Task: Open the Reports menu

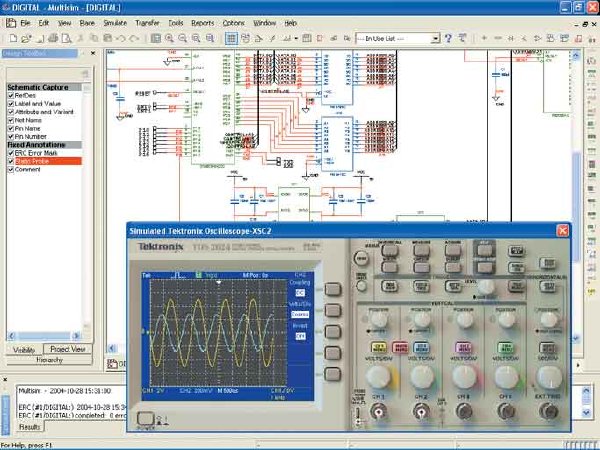Action: [203, 23]
